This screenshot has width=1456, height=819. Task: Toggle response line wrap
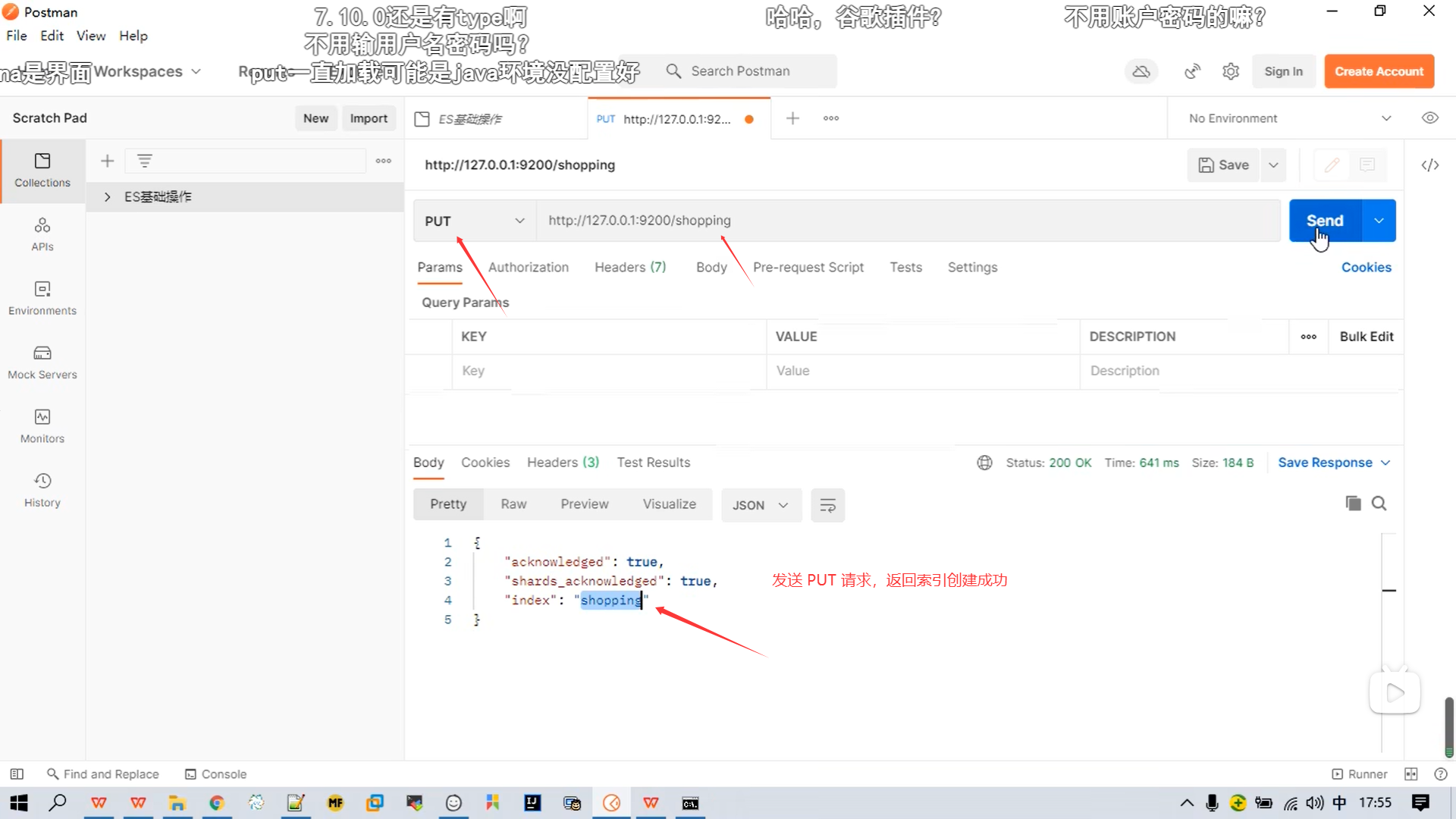[x=827, y=505]
